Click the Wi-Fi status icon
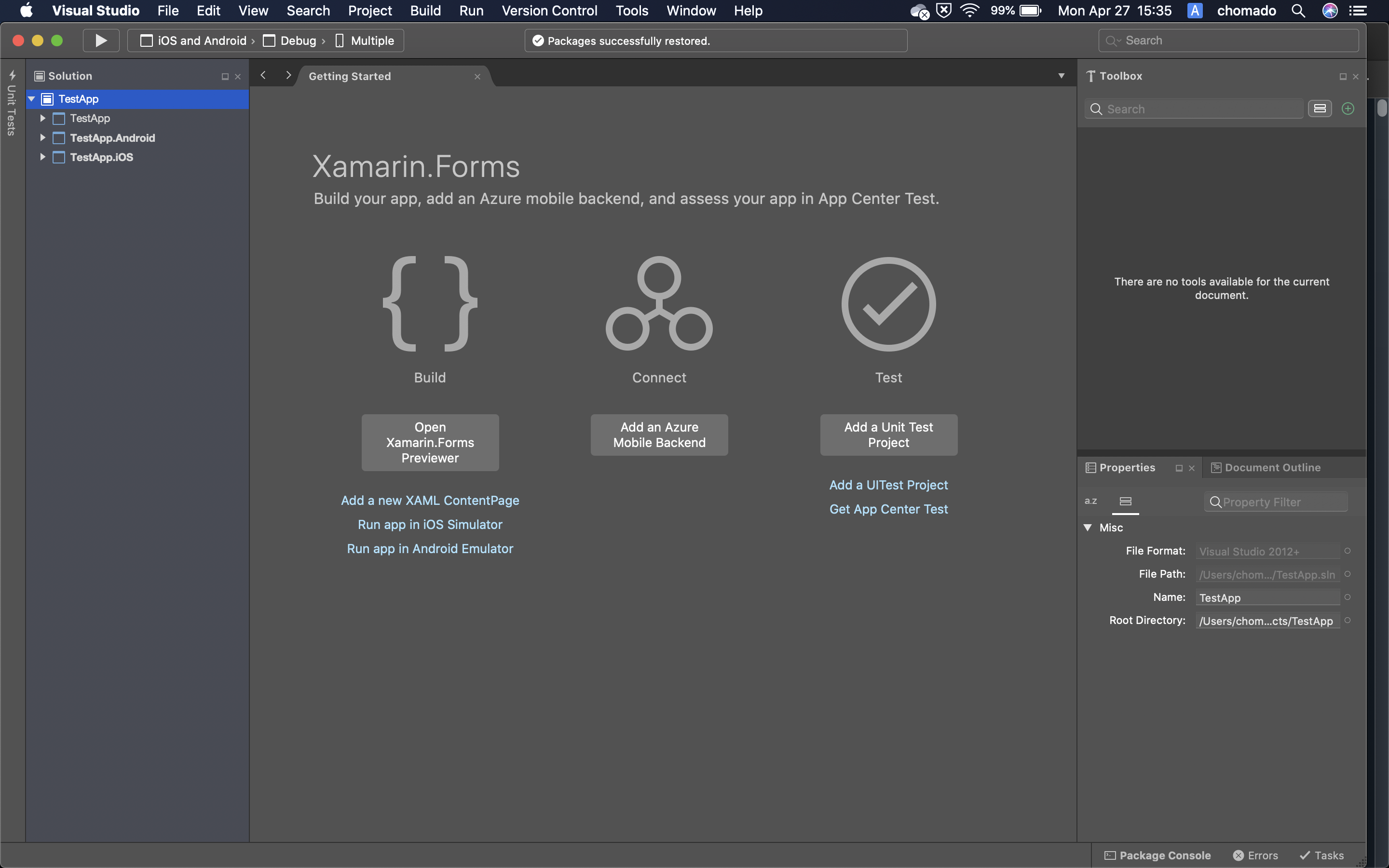 click(969, 10)
